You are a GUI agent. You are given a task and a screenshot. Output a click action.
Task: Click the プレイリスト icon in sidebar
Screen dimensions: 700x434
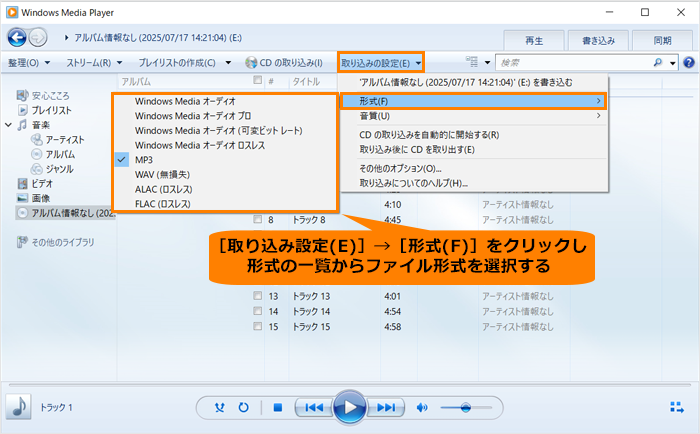23,110
